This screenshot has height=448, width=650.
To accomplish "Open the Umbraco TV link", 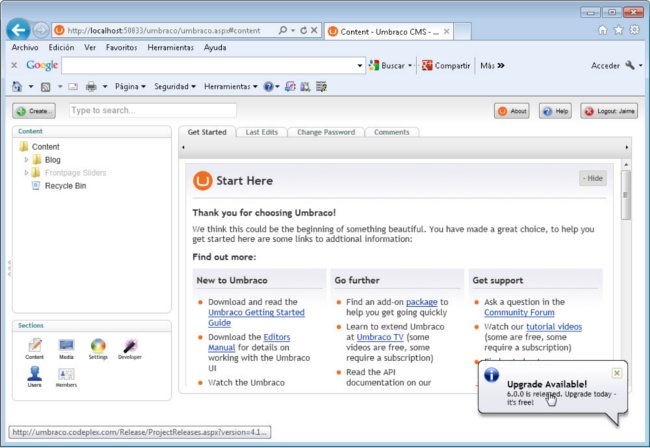I will [380, 337].
